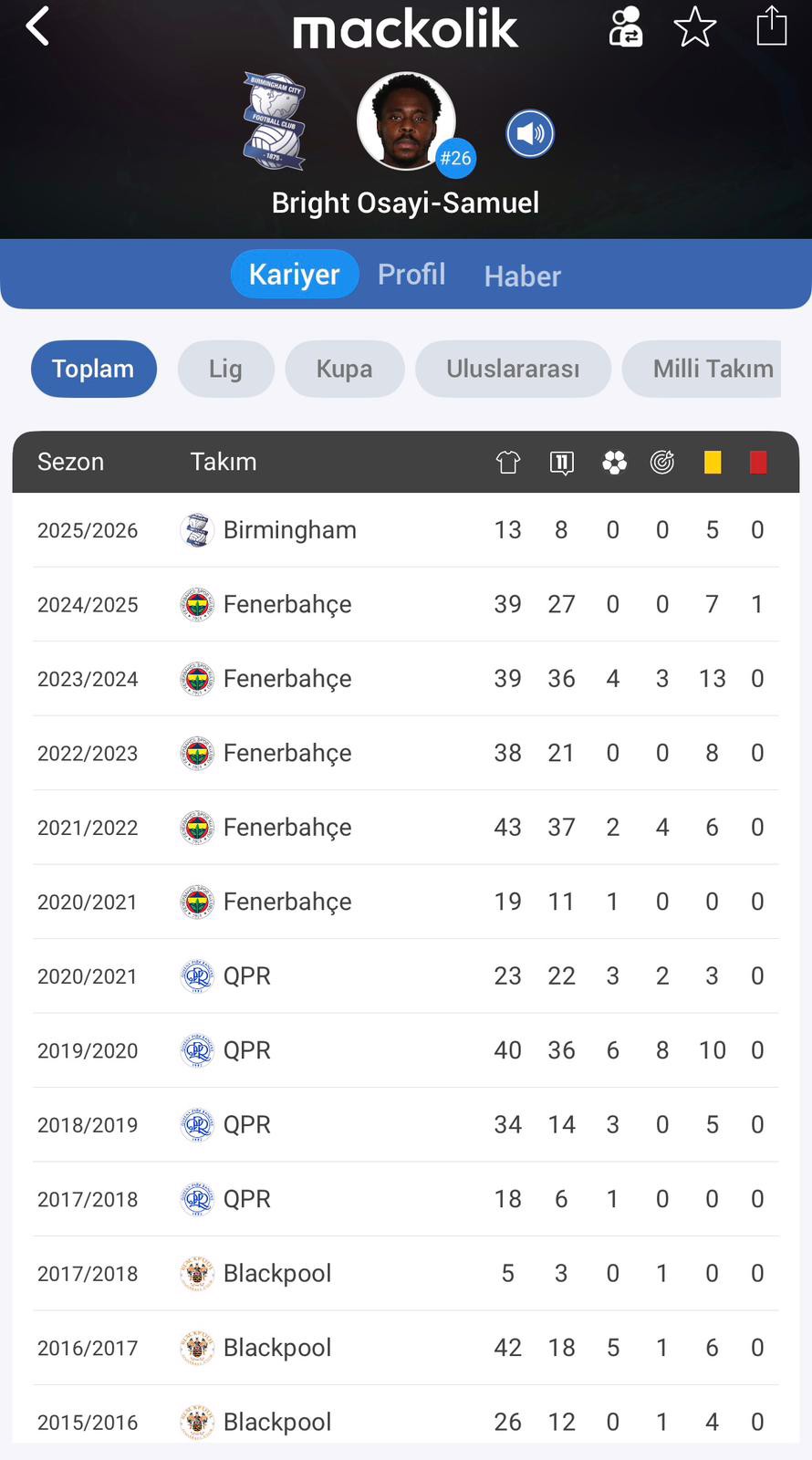The image size is (812, 1460).
Task: Open the 2025/2026 Birmingham season row
Action: 405,530
